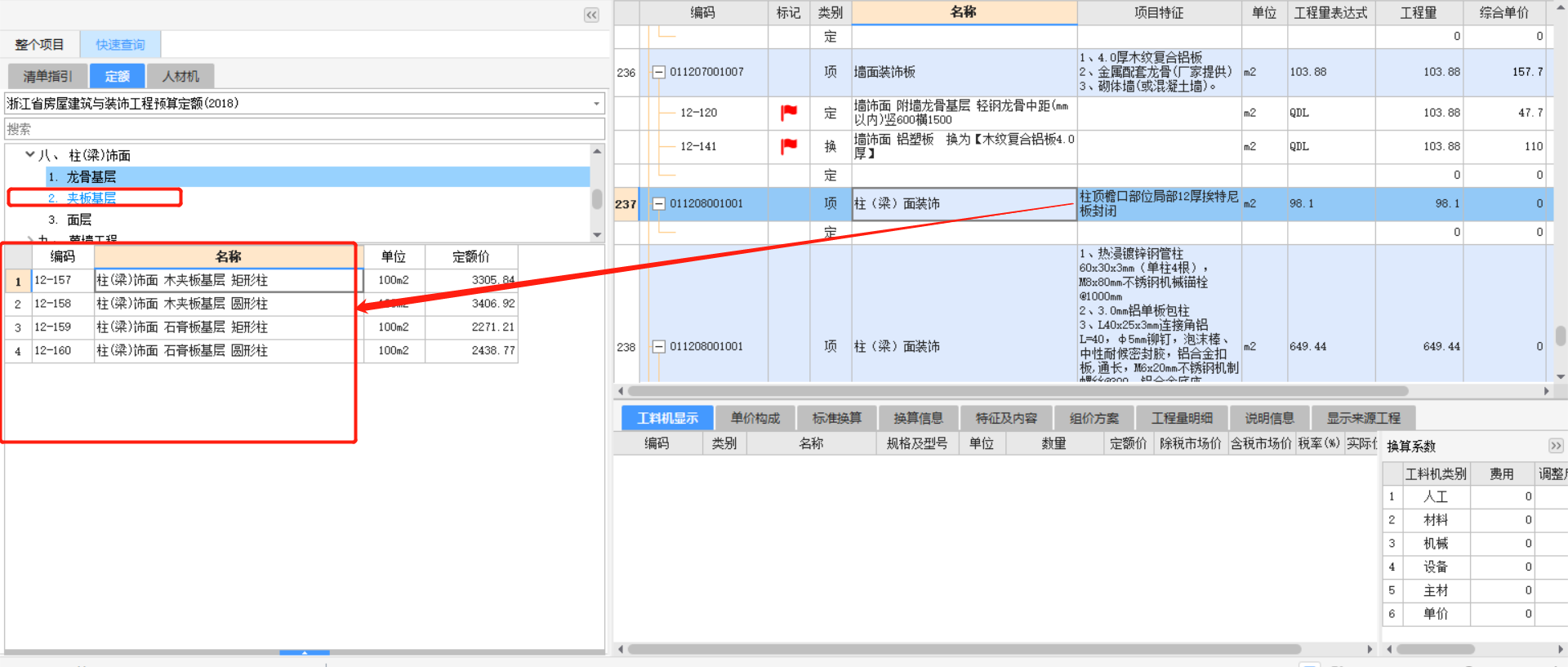Click the 机械 row in 换算系数 table
Image resolution: width=1568 pixels, height=667 pixels.
coord(1435,543)
